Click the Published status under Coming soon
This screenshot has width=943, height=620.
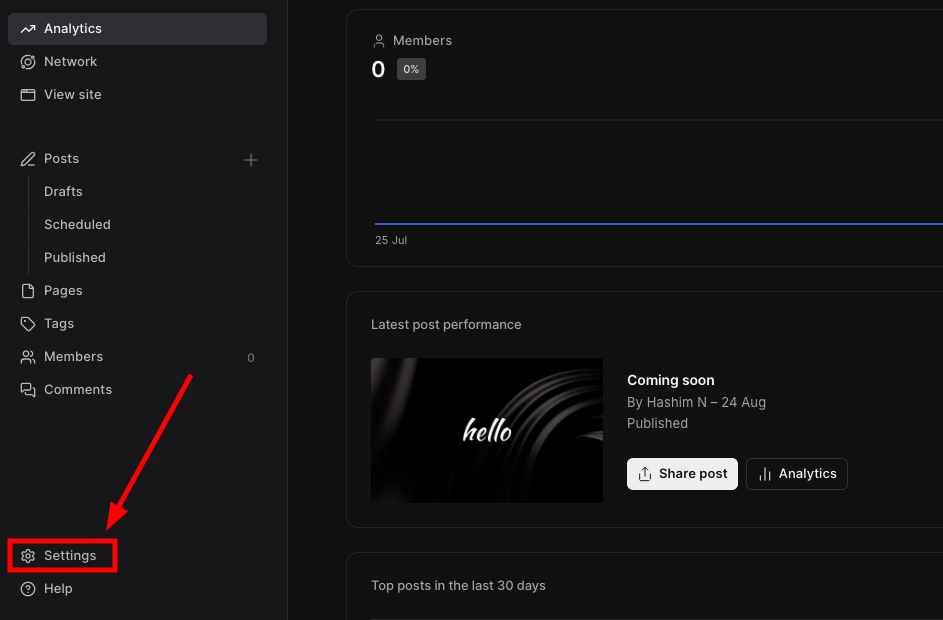pos(657,423)
